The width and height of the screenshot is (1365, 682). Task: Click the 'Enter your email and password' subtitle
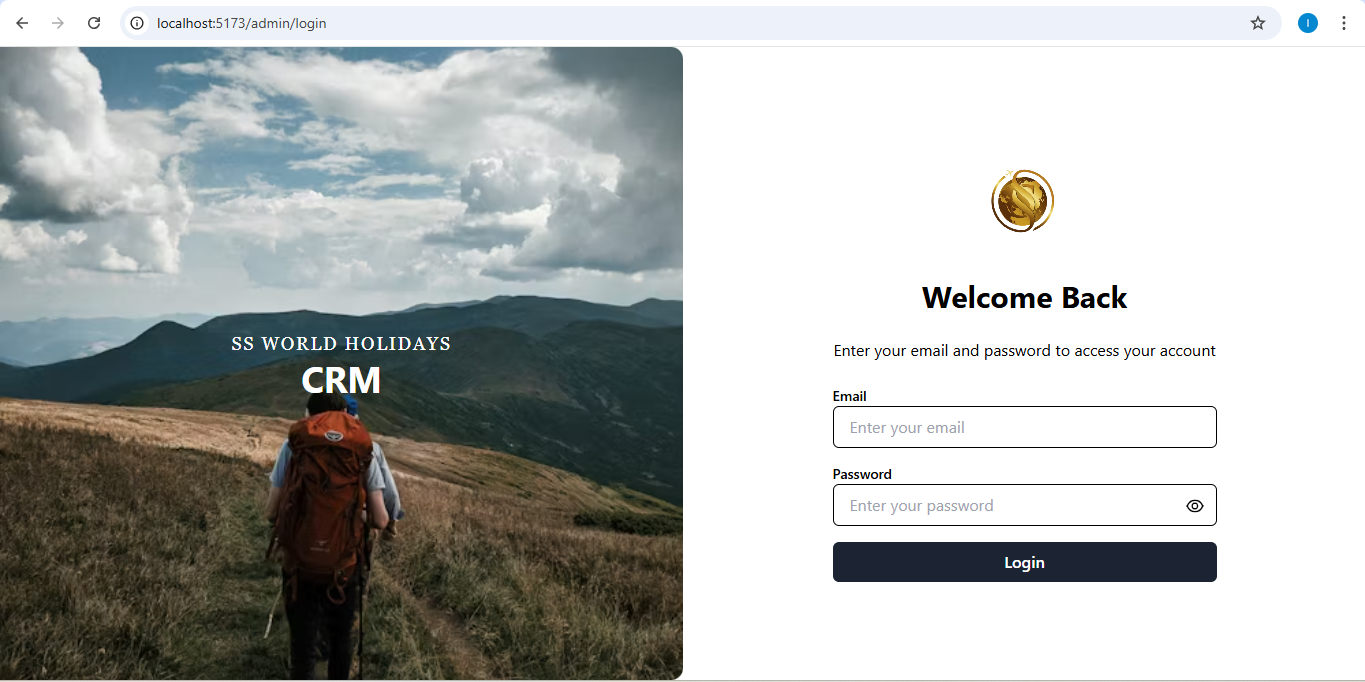click(x=1025, y=351)
